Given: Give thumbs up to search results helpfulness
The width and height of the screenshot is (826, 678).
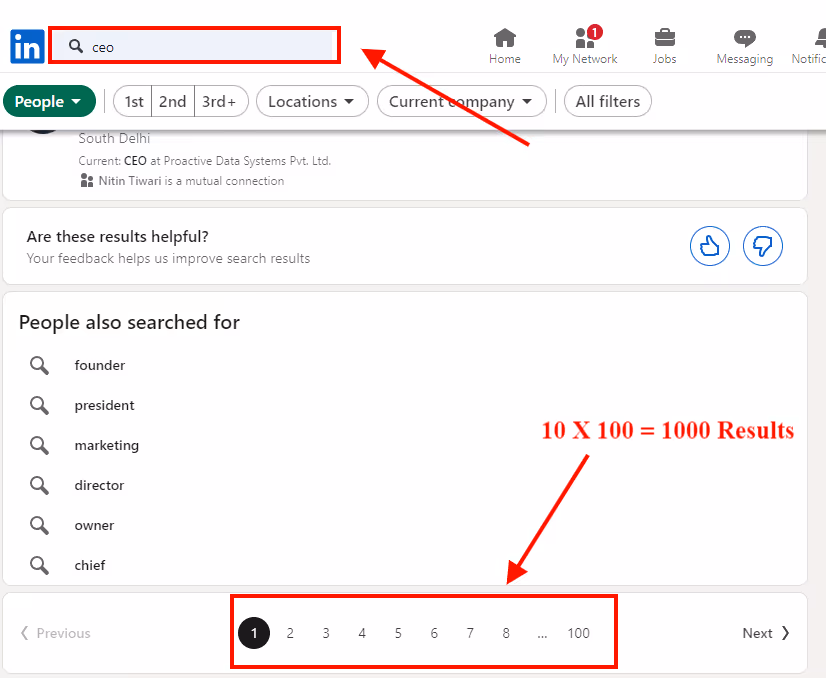Looking at the screenshot, I should (x=710, y=246).
